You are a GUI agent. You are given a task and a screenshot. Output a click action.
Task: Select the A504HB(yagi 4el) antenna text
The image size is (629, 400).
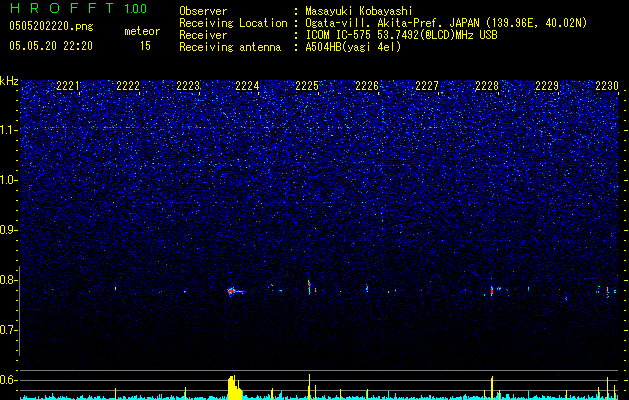coord(353,47)
